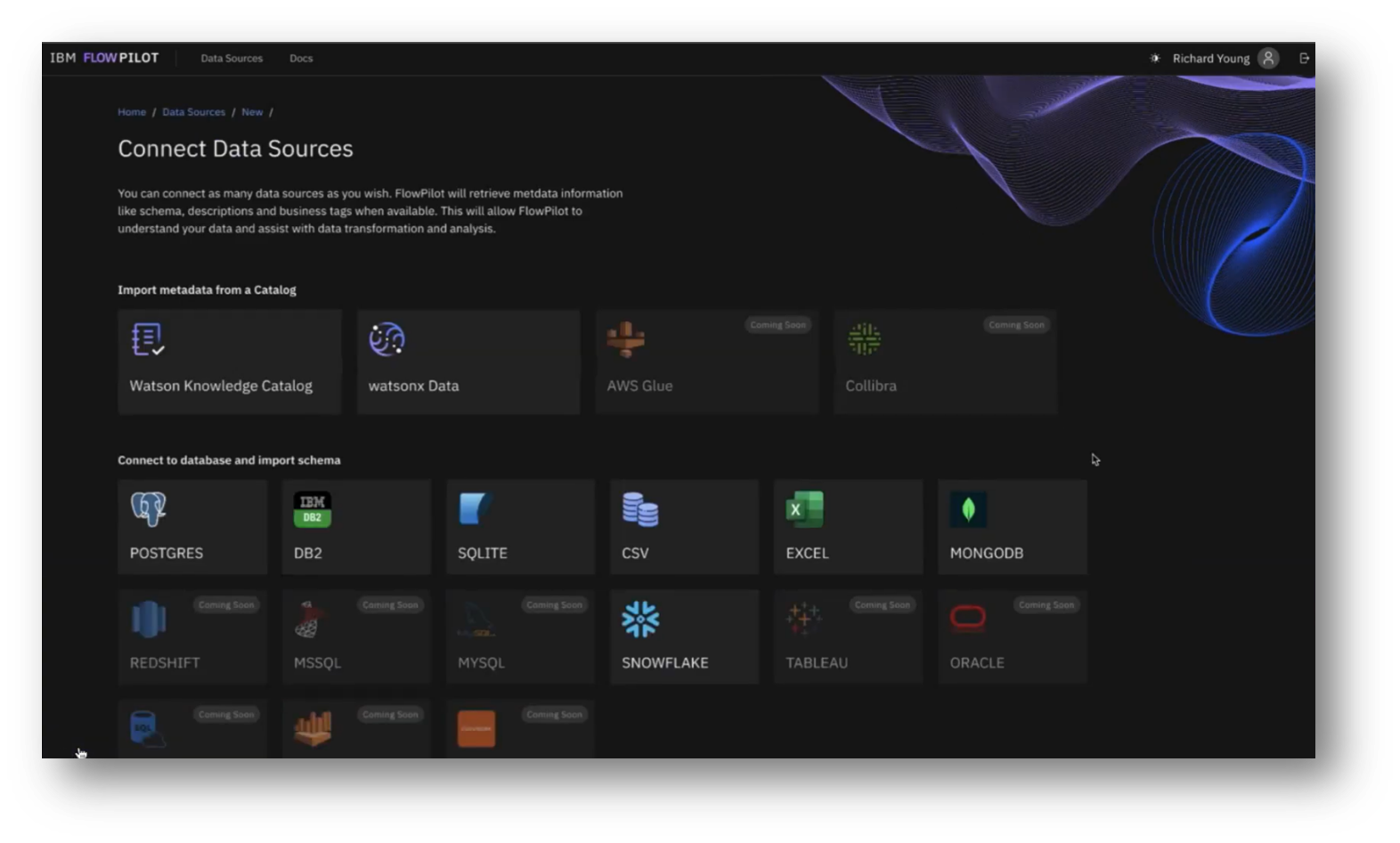Click the Oracle red ring icon
1400x843 pixels.
tap(968, 617)
